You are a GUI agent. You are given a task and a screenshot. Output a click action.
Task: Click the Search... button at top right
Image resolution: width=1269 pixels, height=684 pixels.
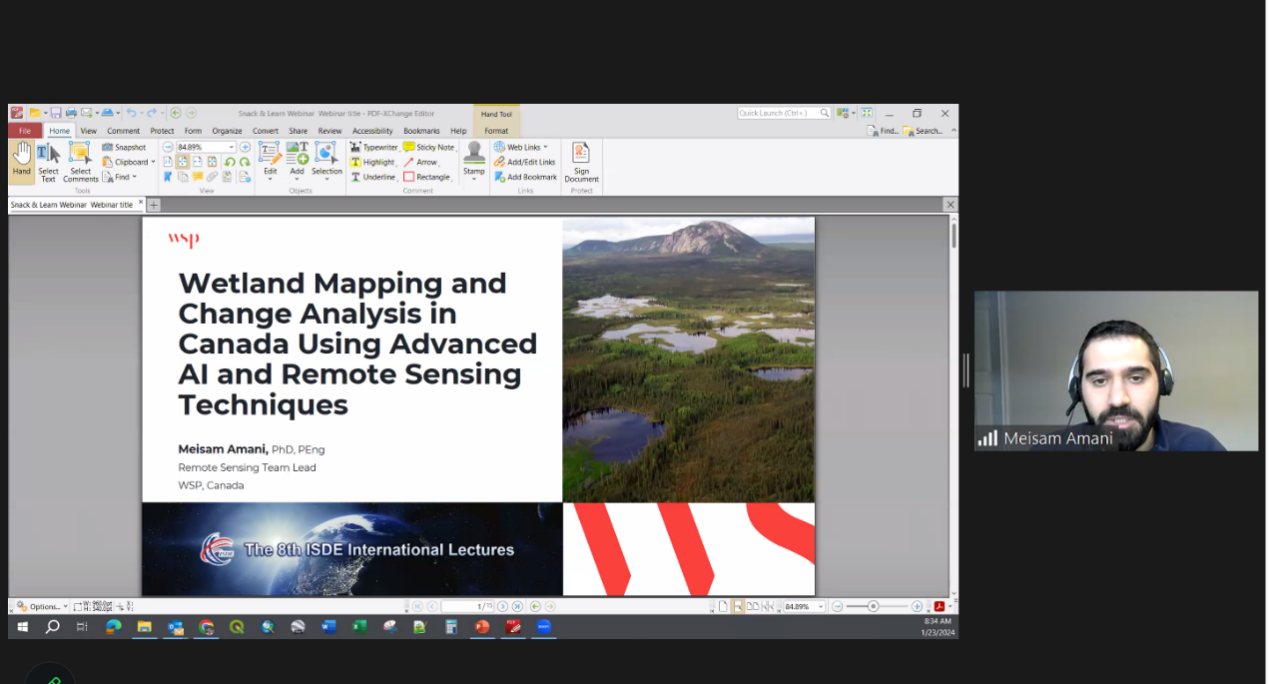pos(923,131)
